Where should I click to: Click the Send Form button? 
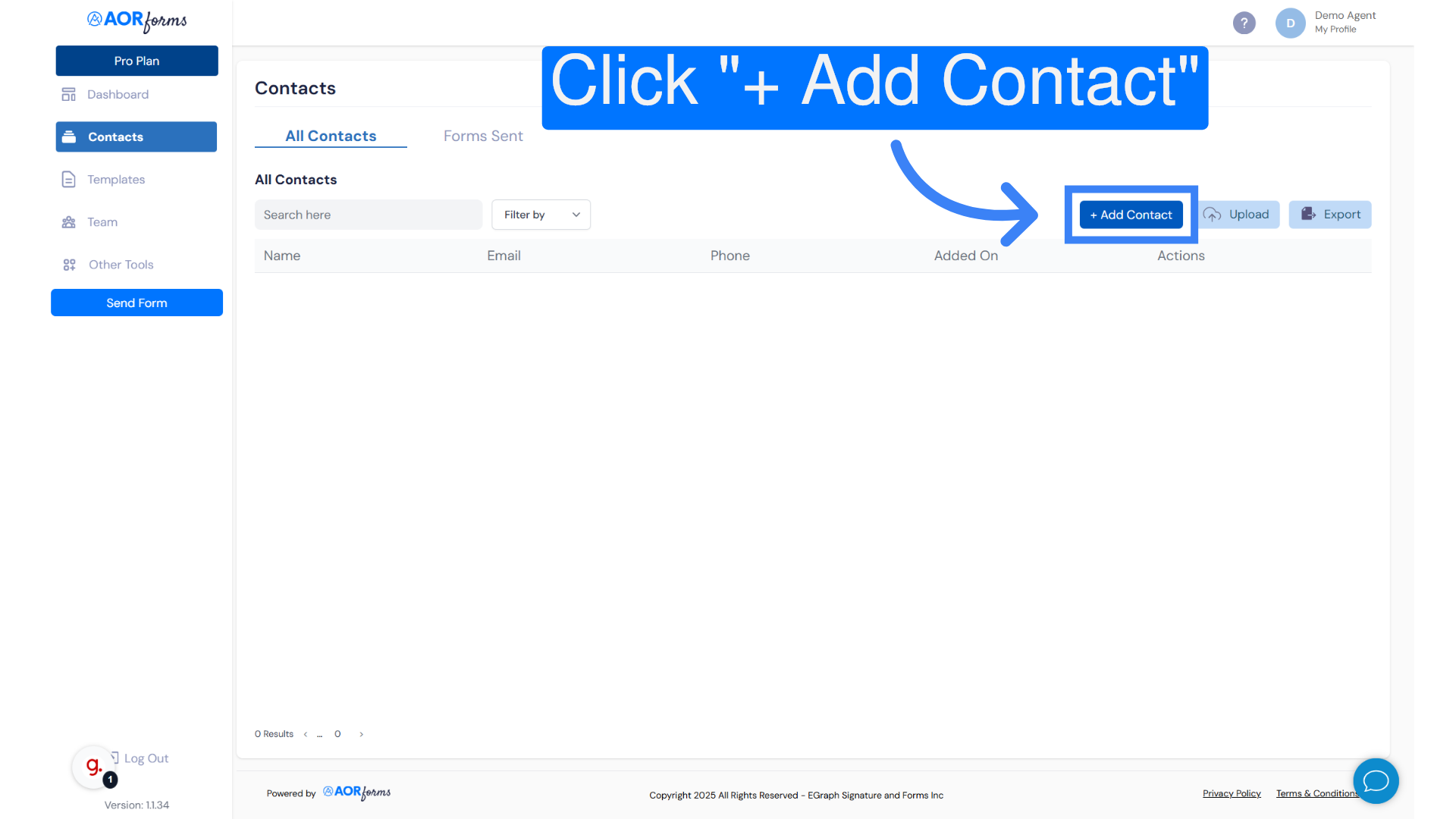pyautogui.click(x=136, y=303)
